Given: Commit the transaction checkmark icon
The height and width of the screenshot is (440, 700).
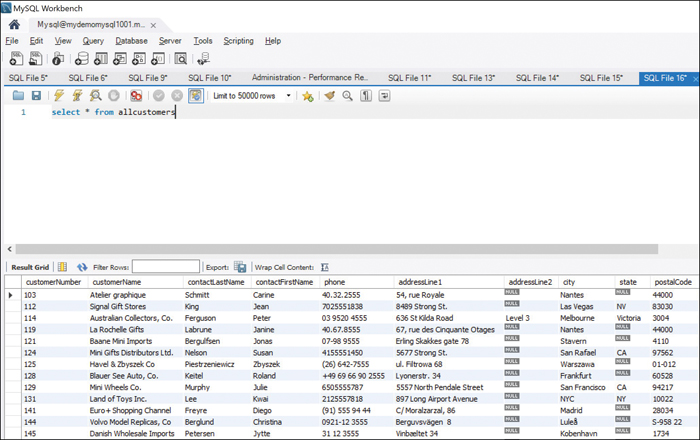Looking at the screenshot, I should coord(159,95).
